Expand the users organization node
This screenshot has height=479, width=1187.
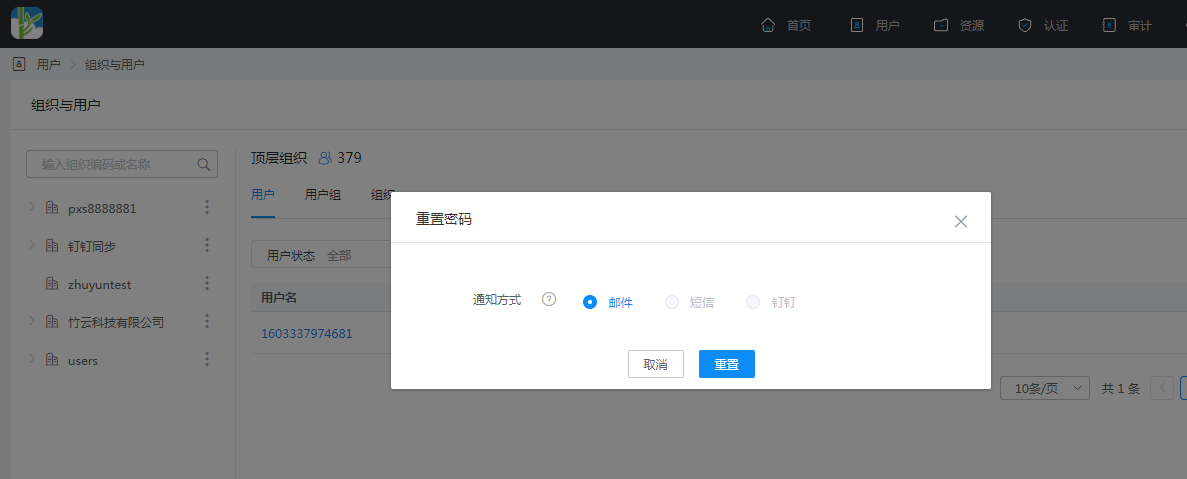click(x=32, y=359)
